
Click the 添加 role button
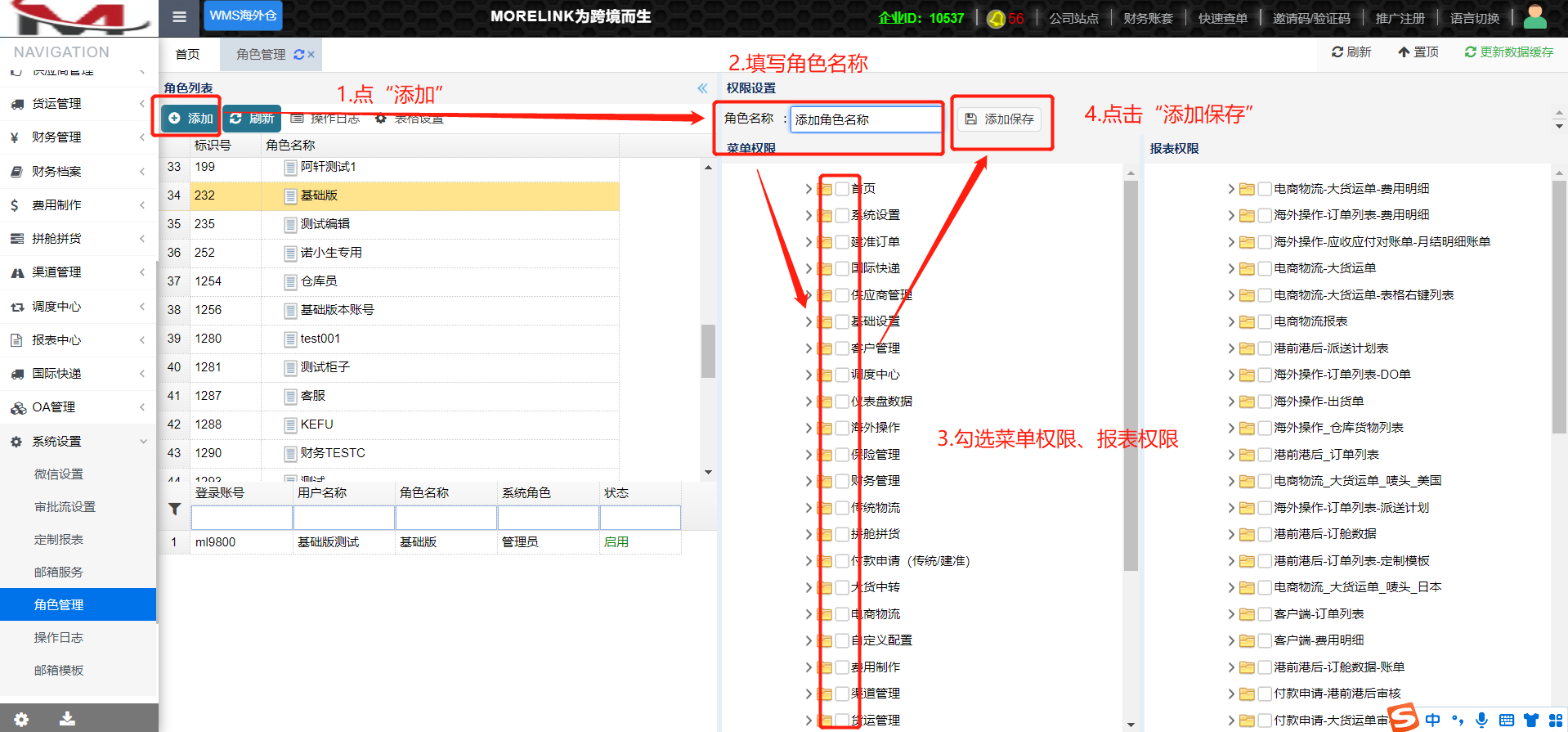tap(190, 119)
